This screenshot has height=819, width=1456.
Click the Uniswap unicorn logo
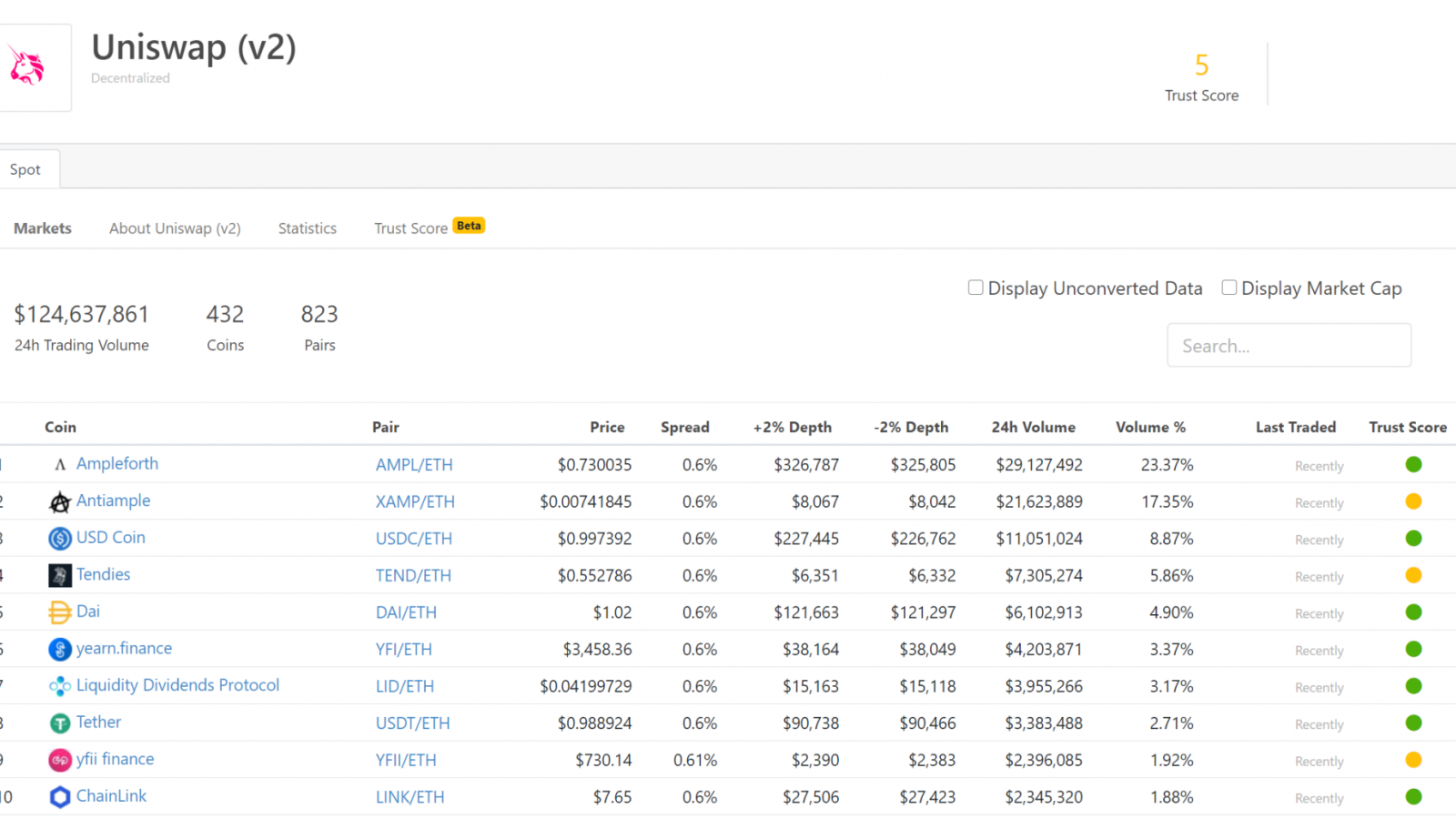26,66
